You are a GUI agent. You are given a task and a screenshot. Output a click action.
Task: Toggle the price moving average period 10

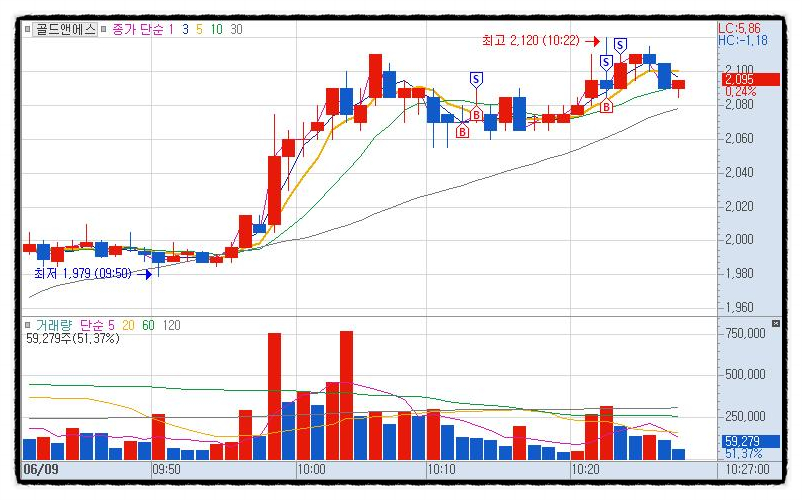pos(217,29)
